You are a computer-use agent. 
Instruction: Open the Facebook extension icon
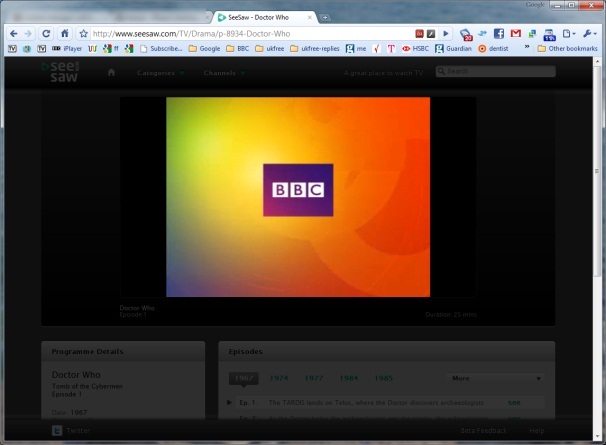click(499, 34)
